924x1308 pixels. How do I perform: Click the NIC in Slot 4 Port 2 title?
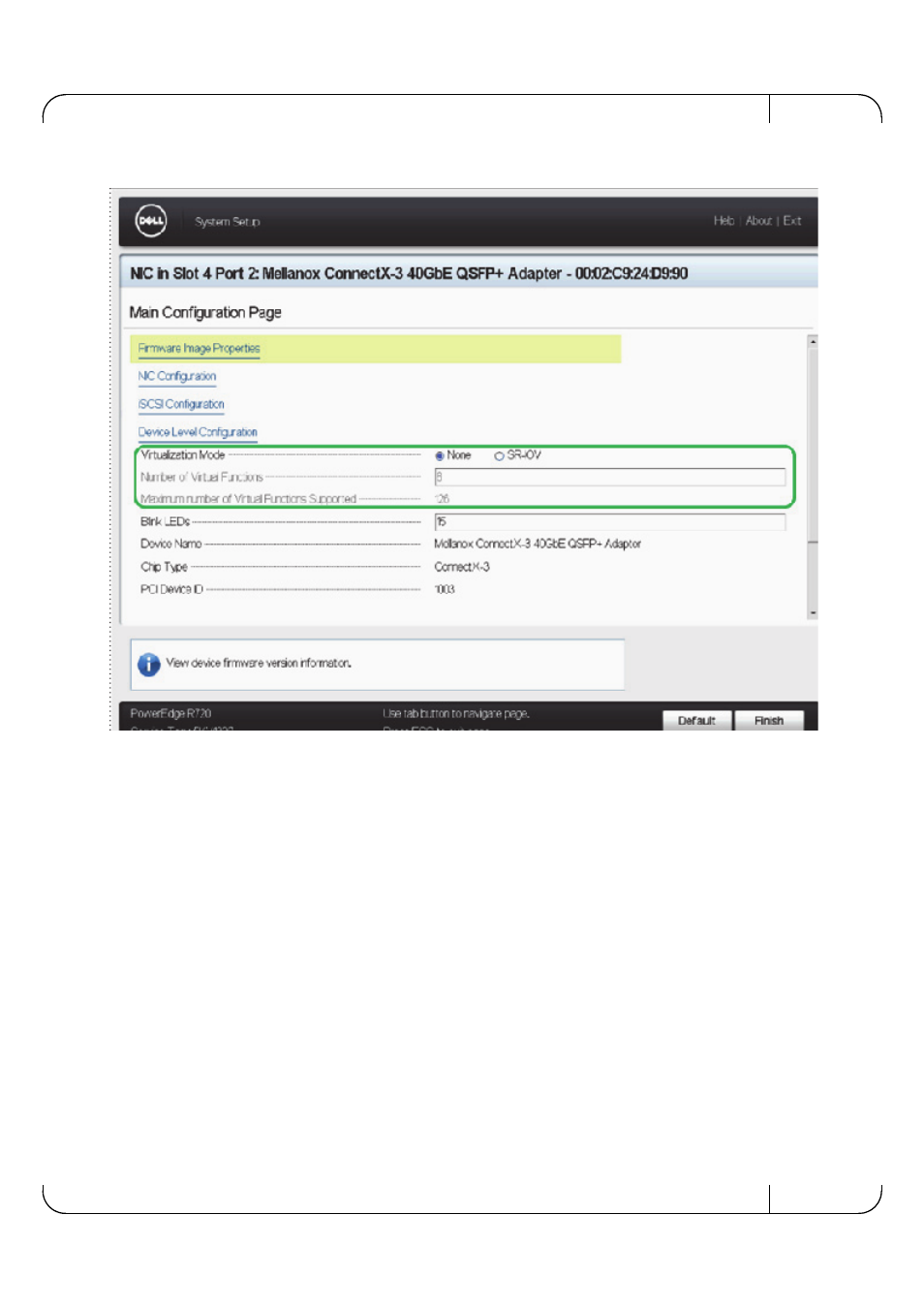pyautogui.click(x=409, y=273)
